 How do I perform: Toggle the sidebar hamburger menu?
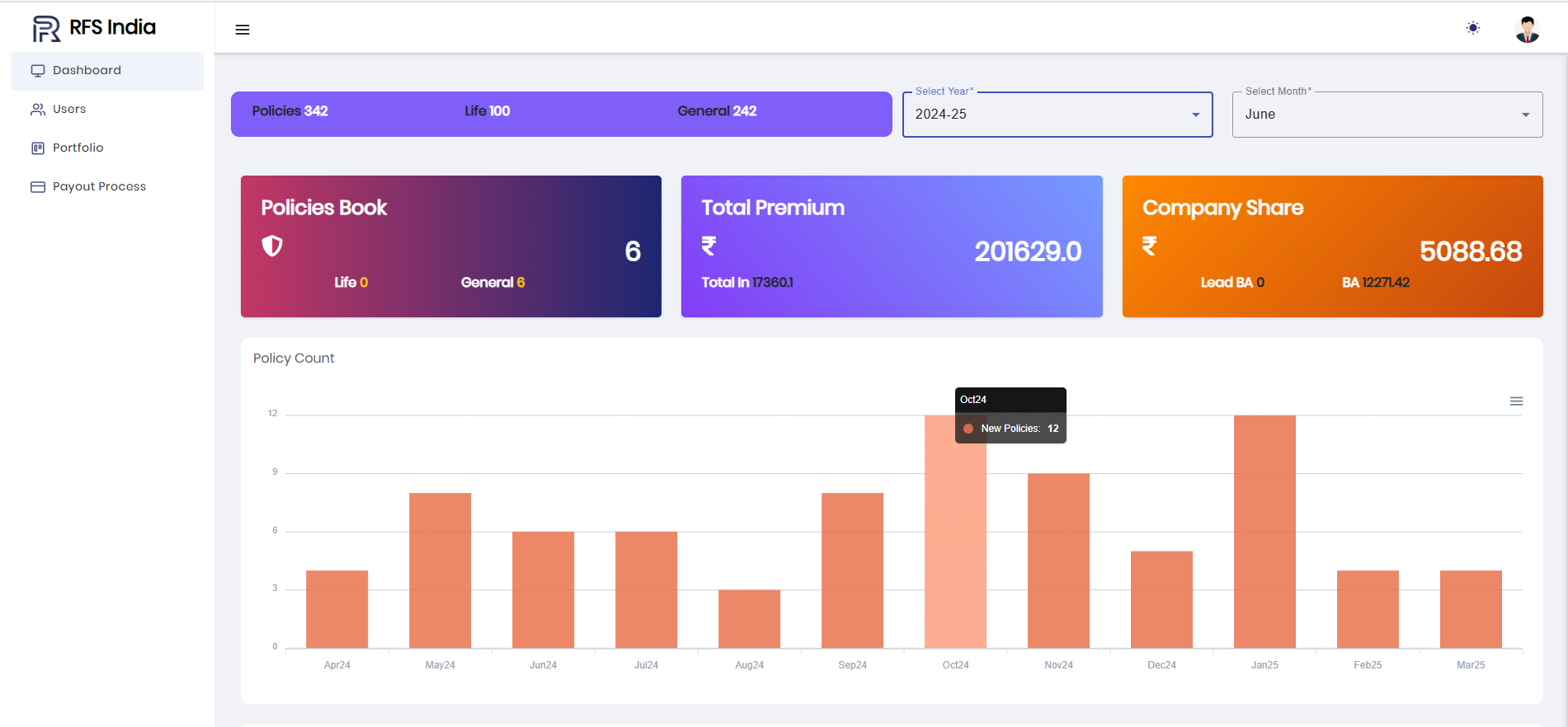coord(242,30)
